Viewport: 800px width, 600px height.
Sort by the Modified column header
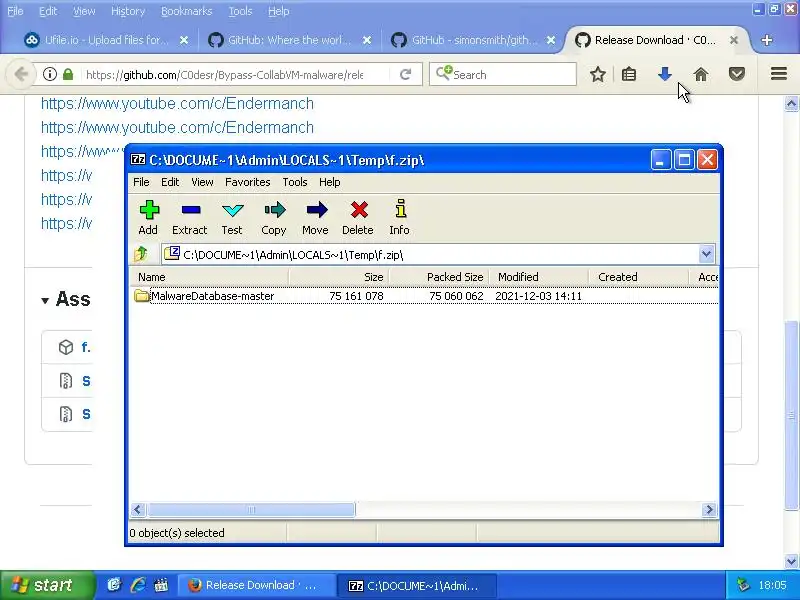coord(539,277)
